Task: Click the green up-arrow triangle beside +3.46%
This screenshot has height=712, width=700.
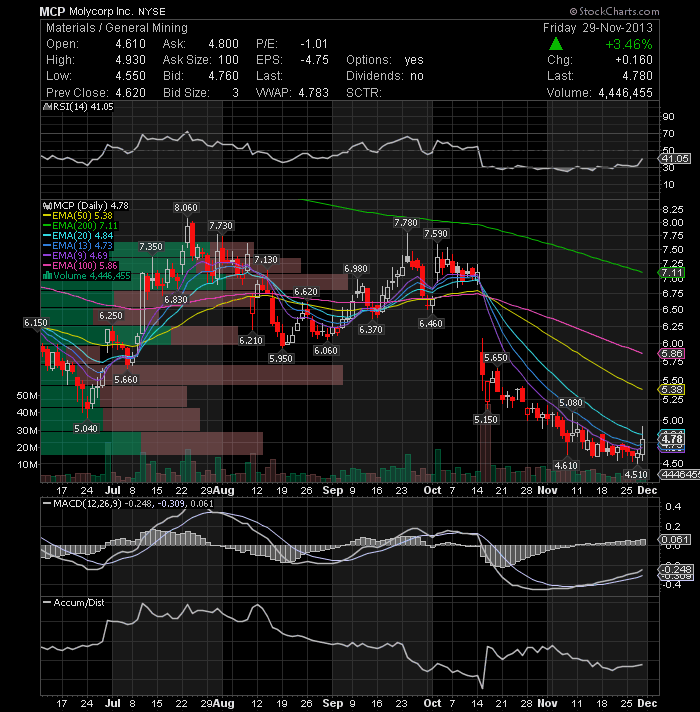Action: click(556, 44)
